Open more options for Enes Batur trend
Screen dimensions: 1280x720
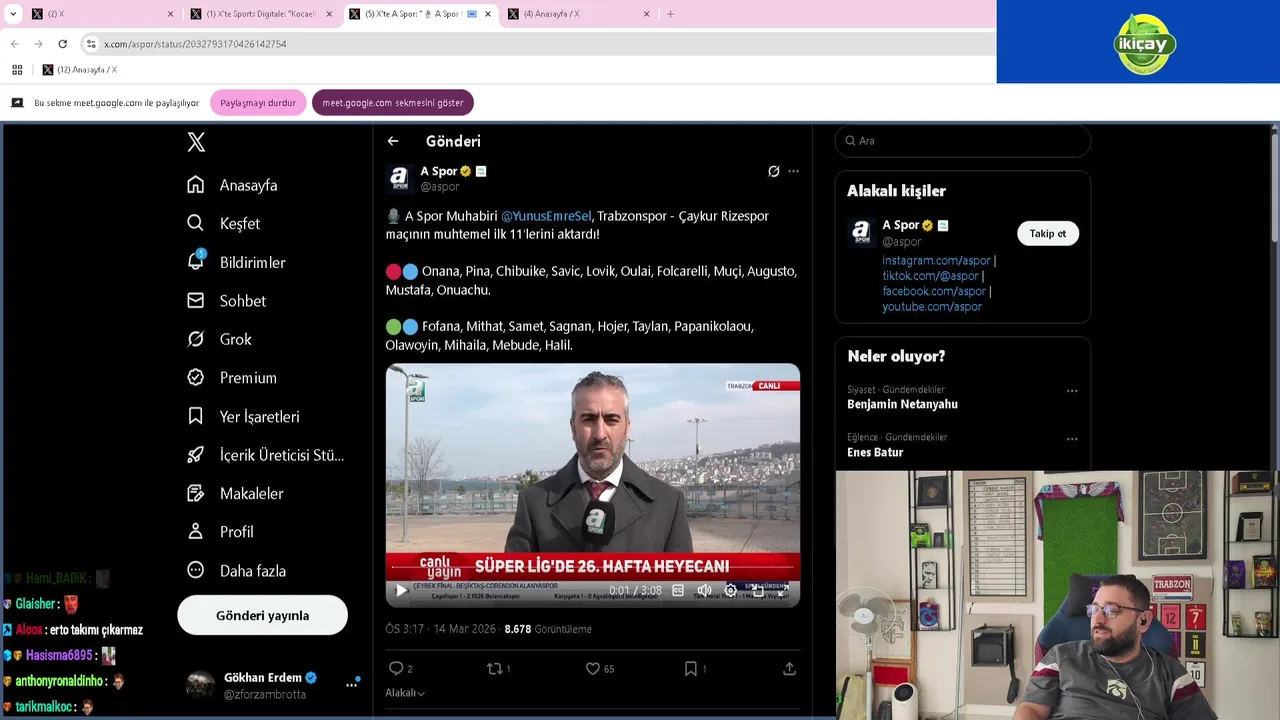point(1072,439)
